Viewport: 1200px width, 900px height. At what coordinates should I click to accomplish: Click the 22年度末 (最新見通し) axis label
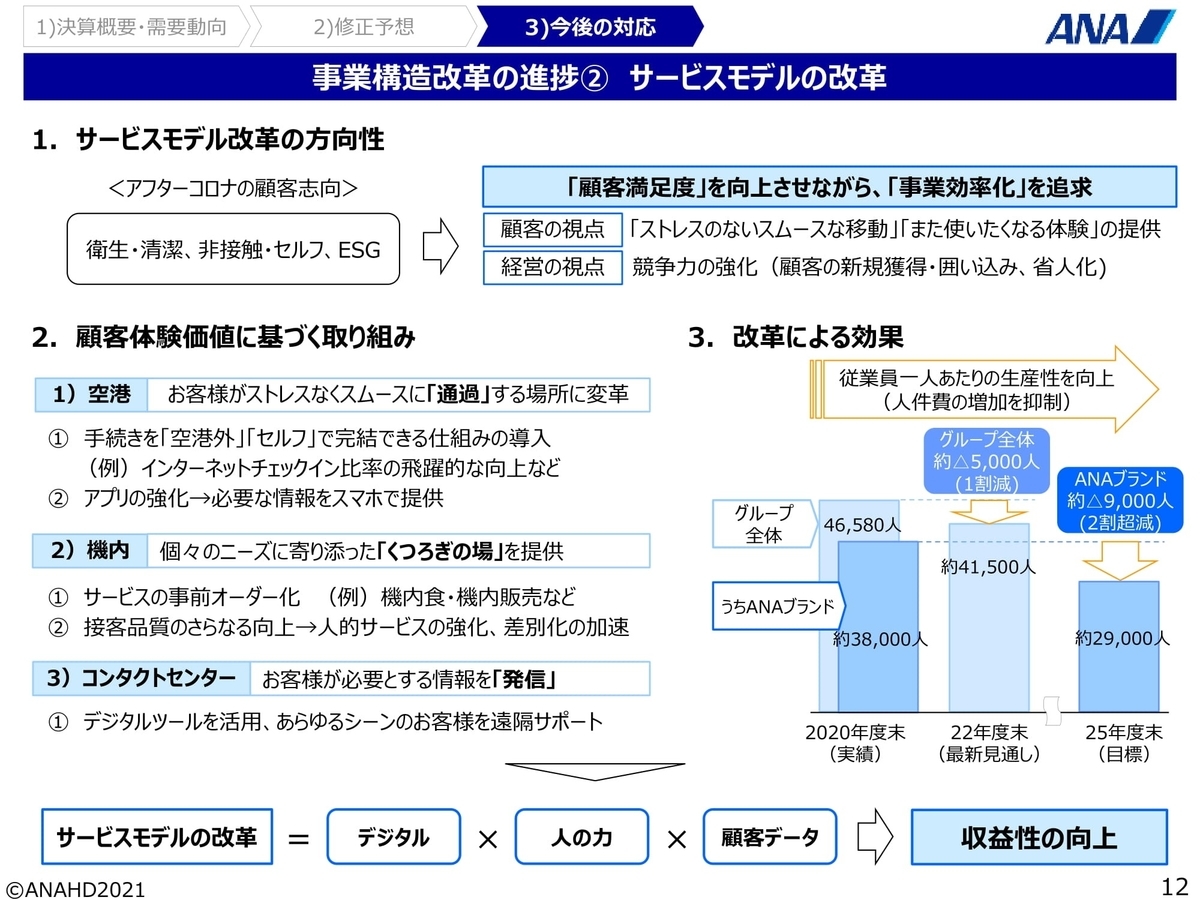pos(990,743)
